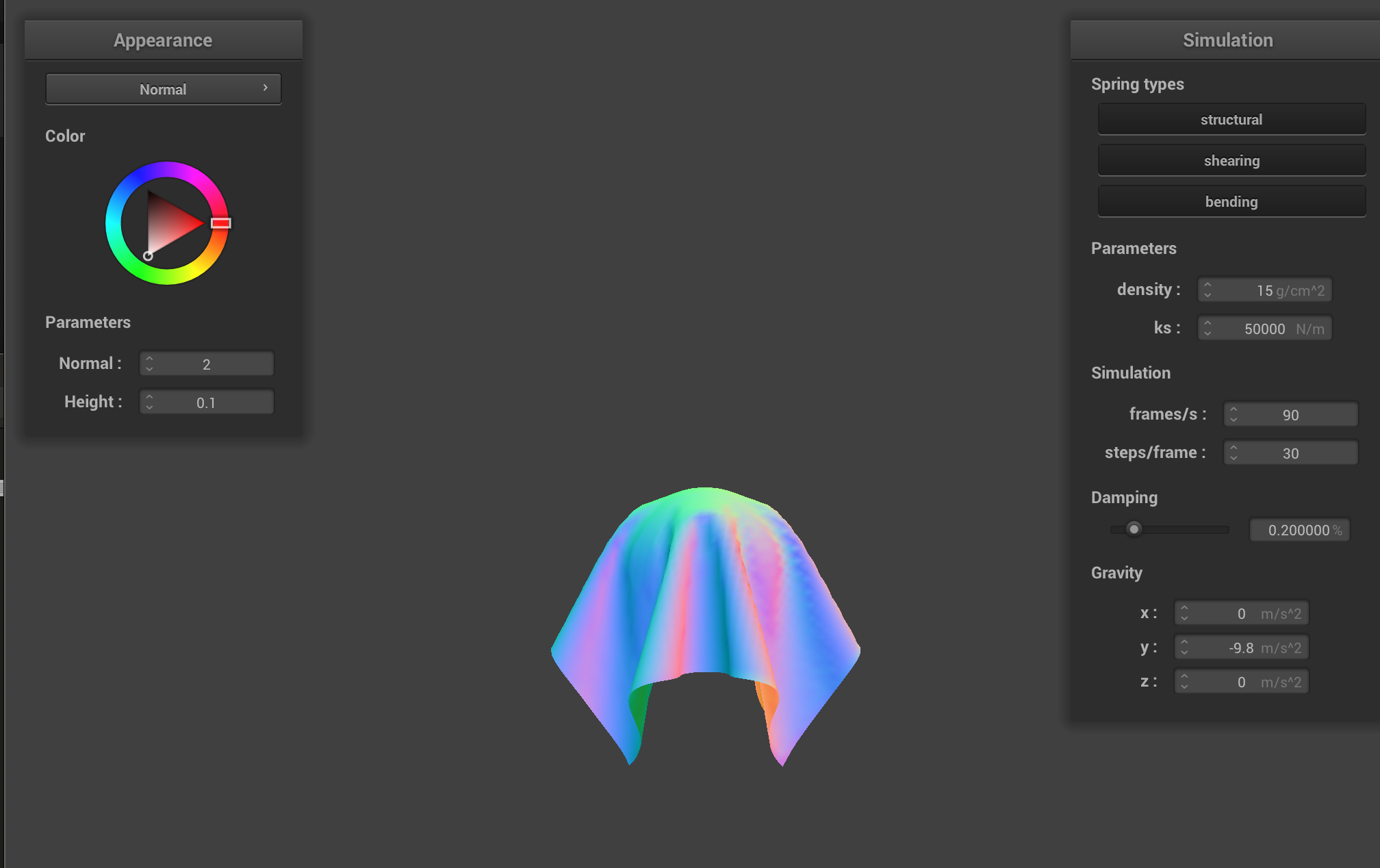Increase gravity x with up arrow
This screenshot has height=868, width=1380.
1184,608
